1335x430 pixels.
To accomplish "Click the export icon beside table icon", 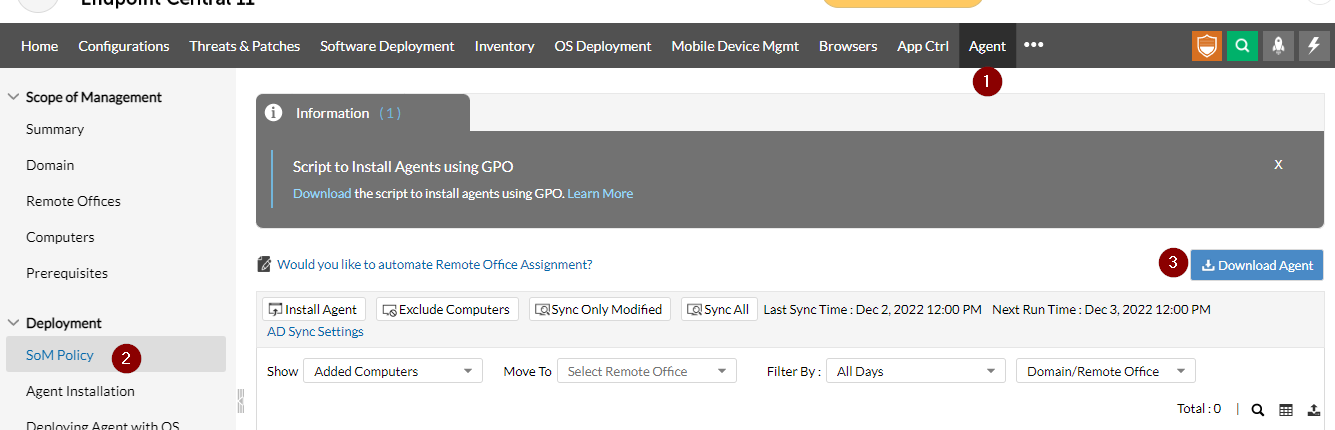I will pyautogui.click(x=1314, y=409).
